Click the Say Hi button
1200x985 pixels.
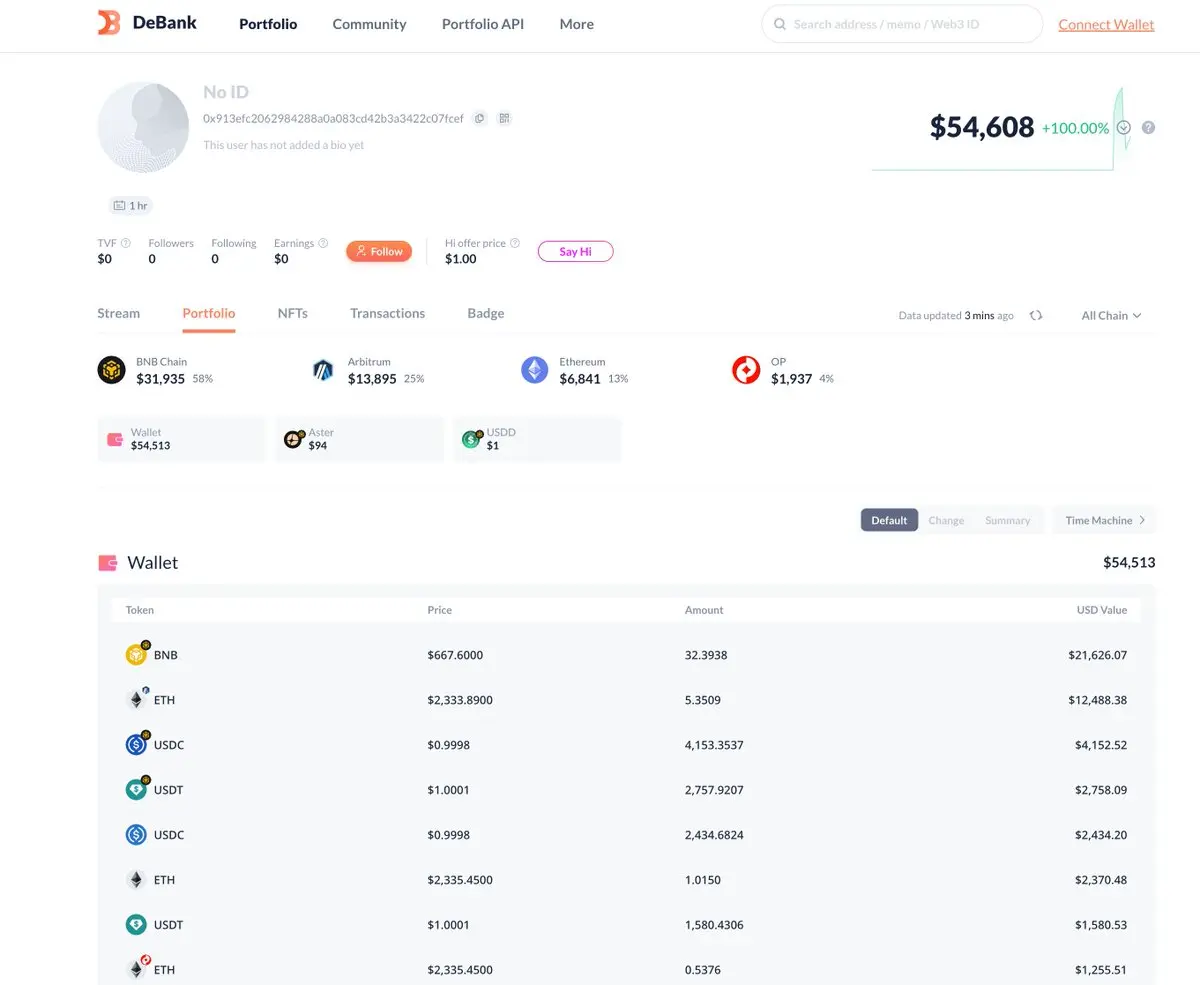pos(575,251)
